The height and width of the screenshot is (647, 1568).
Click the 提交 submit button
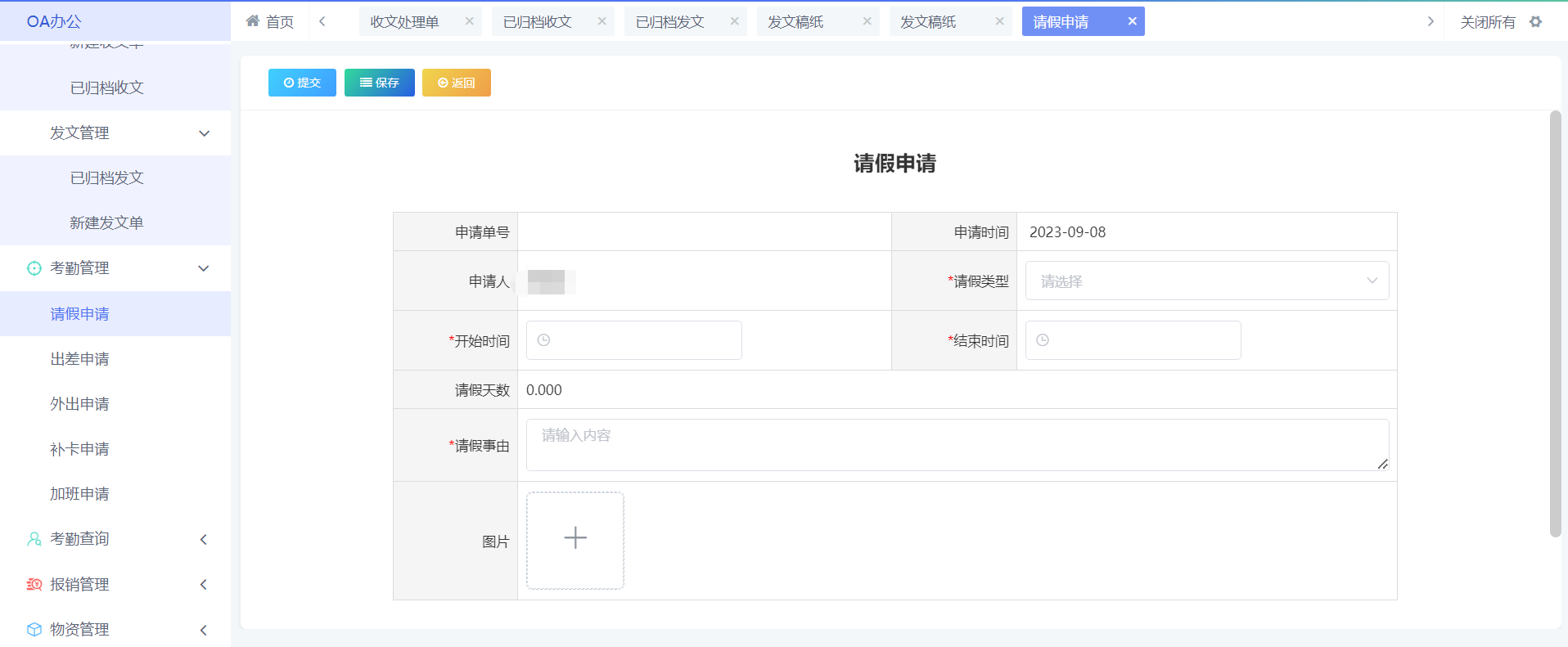pos(302,83)
